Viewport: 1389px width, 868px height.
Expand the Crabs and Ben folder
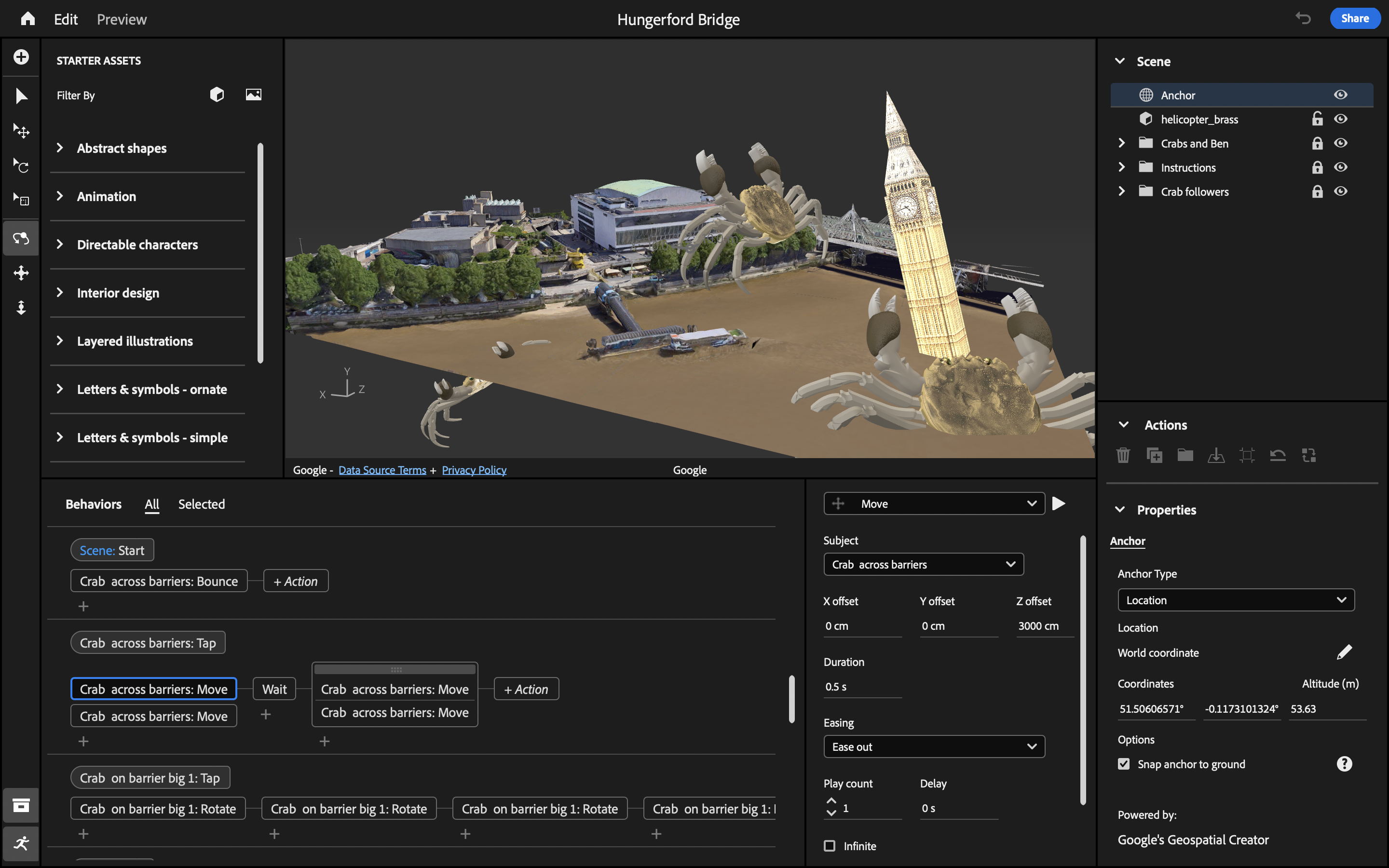pyautogui.click(x=1121, y=144)
